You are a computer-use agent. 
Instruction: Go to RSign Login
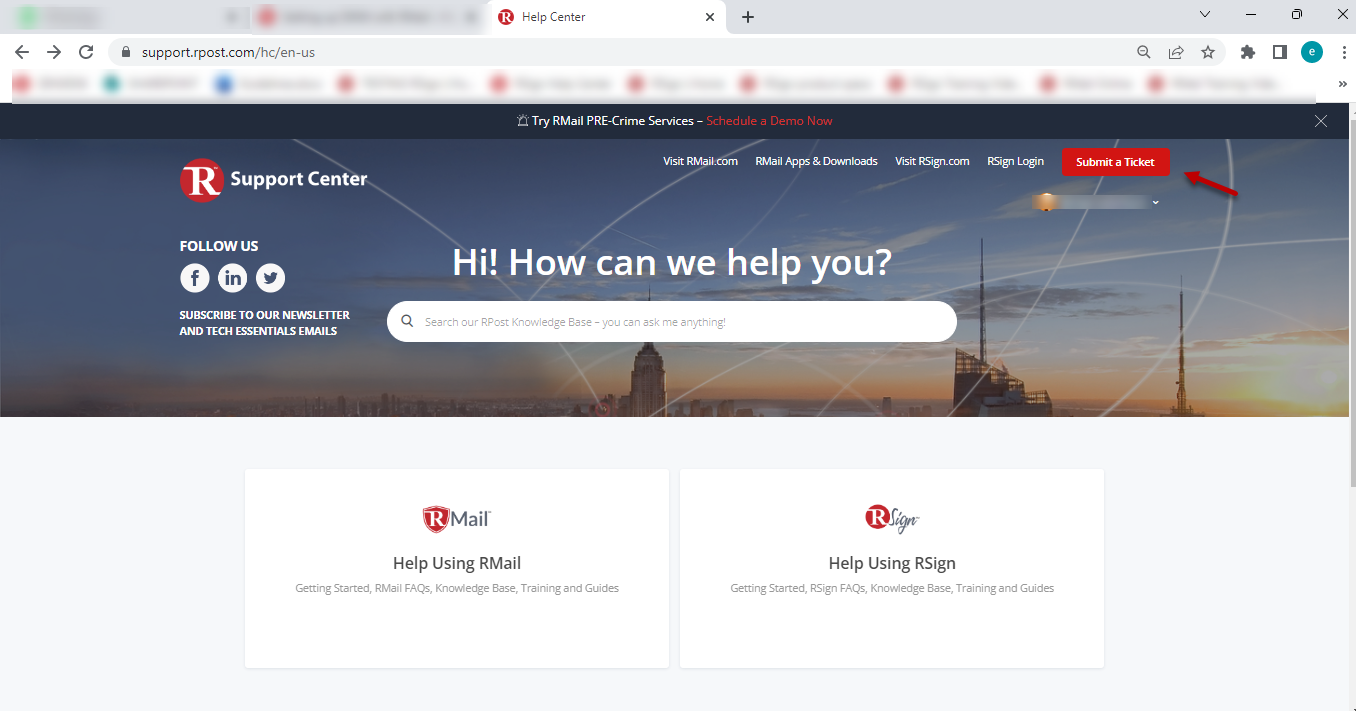coord(1015,161)
